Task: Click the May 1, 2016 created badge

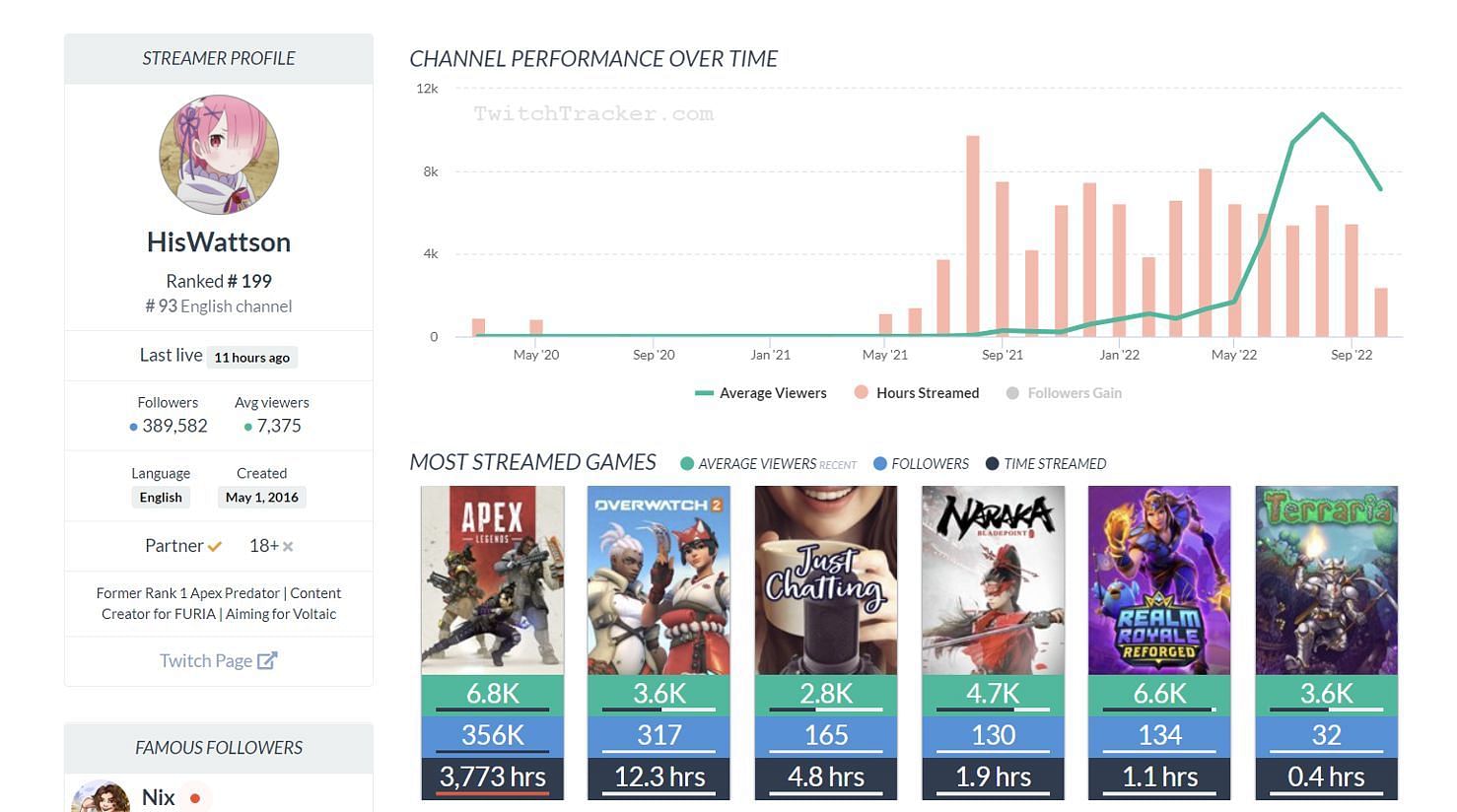Action: 262,498
